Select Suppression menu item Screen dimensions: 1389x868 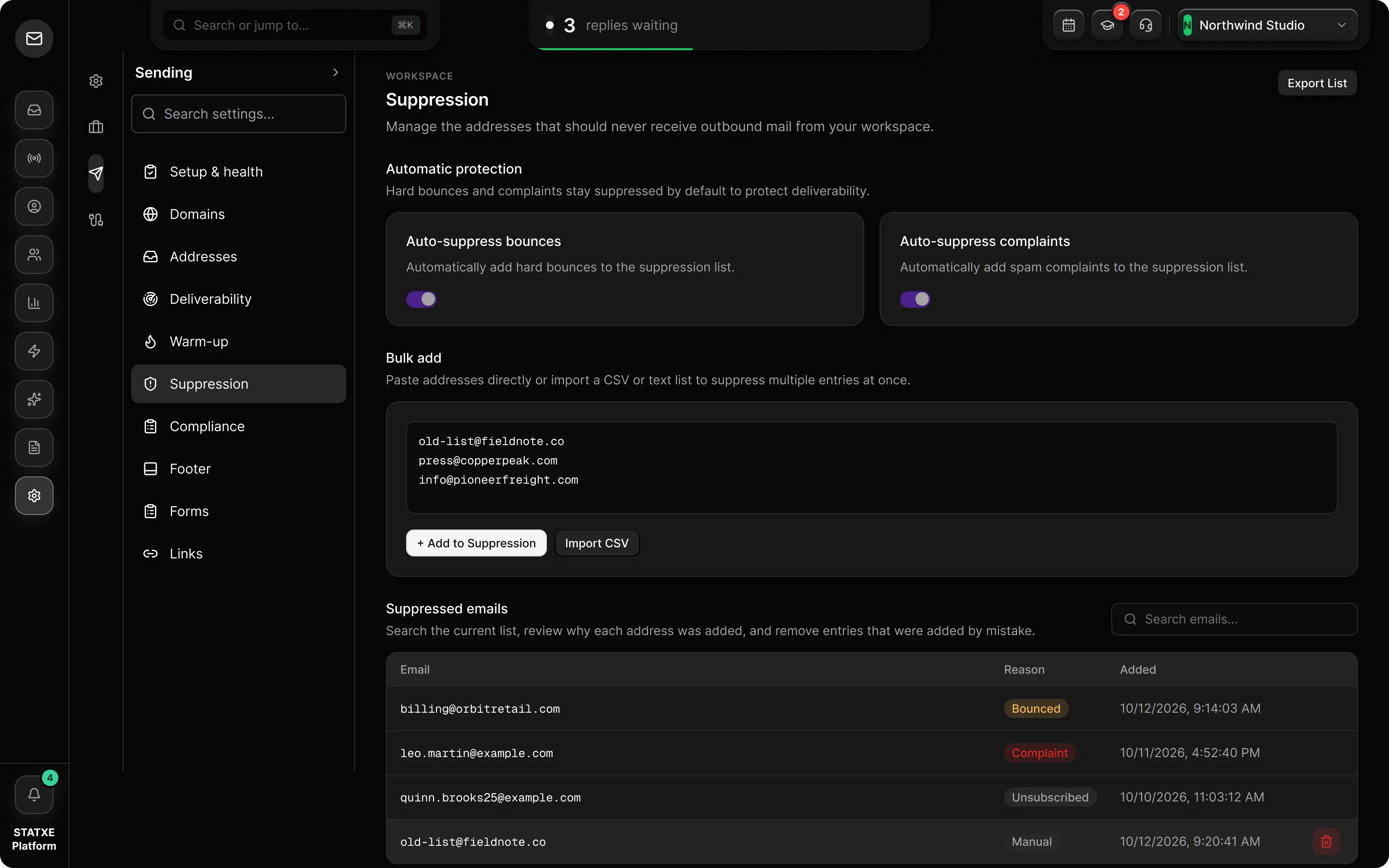[x=238, y=384]
